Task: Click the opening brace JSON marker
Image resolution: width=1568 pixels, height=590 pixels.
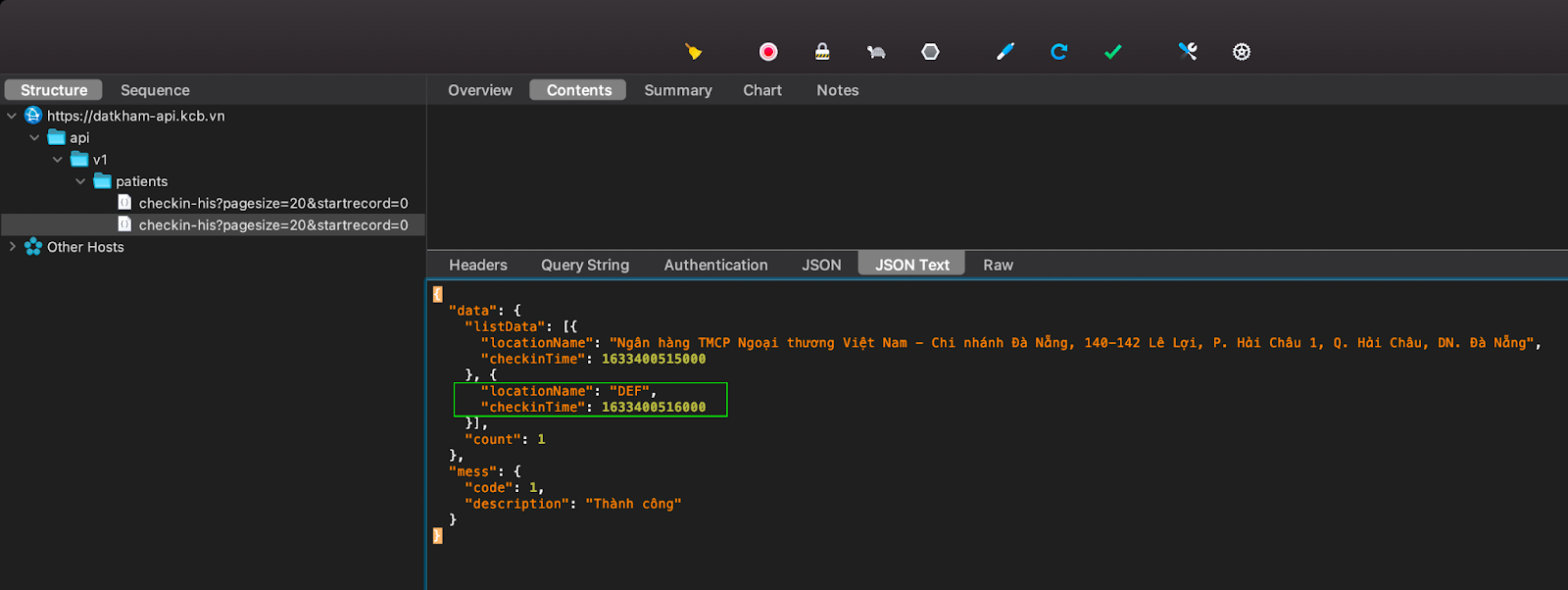Action: coord(437,294)
